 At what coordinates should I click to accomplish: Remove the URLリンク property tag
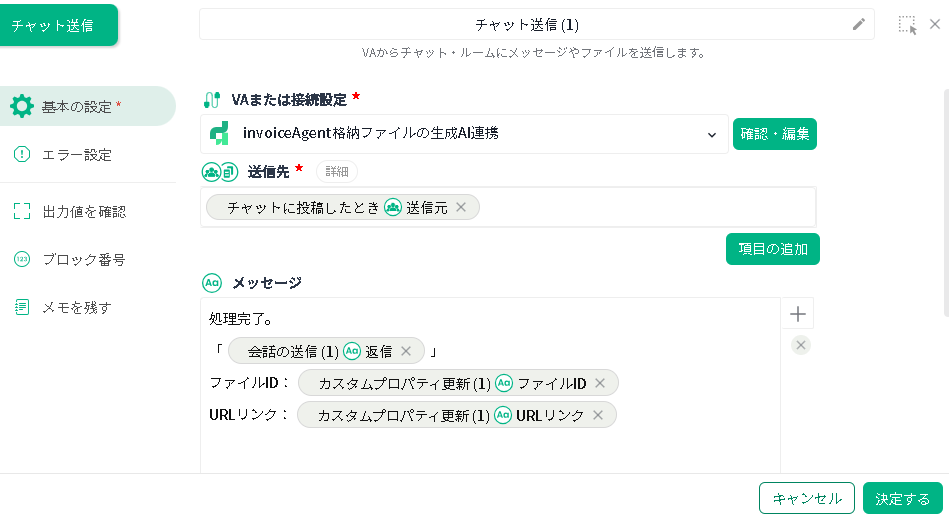(598, 415)
